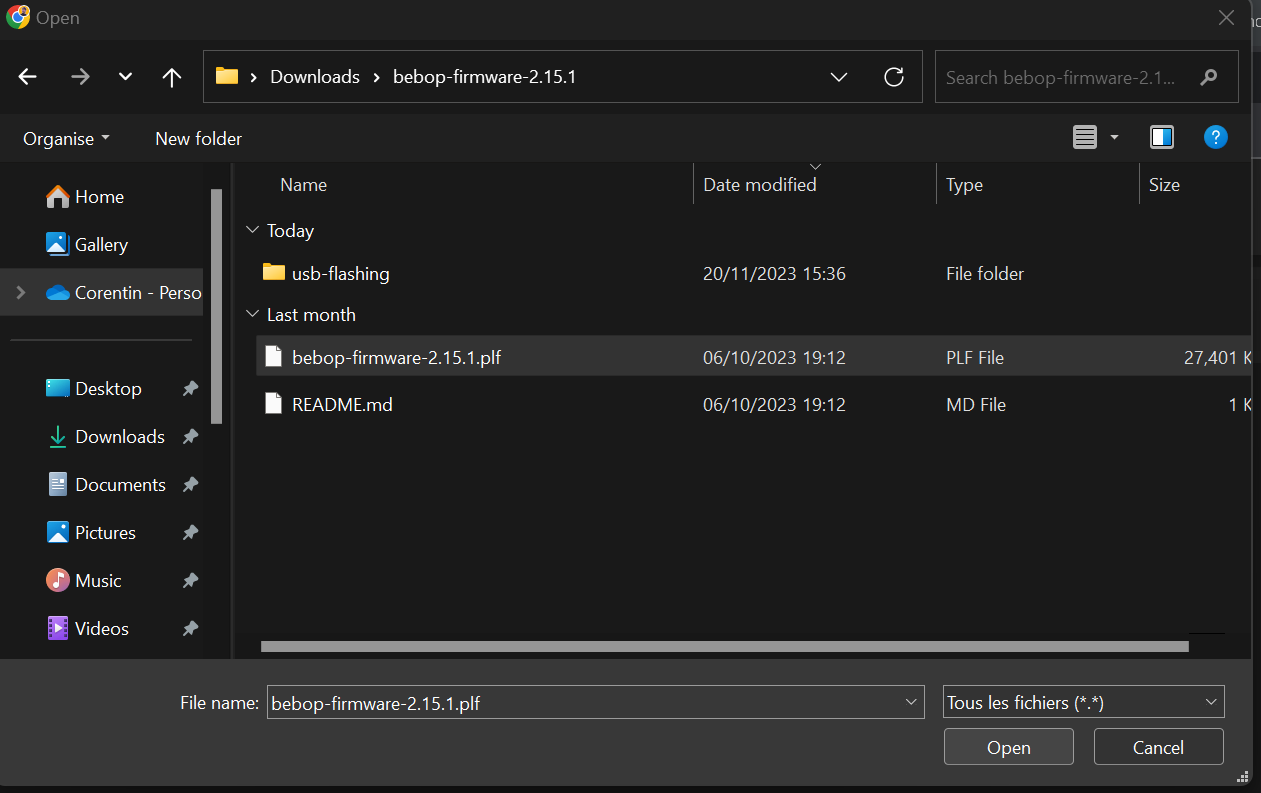The image size is (1261, 793).
Task: Collapse the Last month group
Action: pos(252,314)
